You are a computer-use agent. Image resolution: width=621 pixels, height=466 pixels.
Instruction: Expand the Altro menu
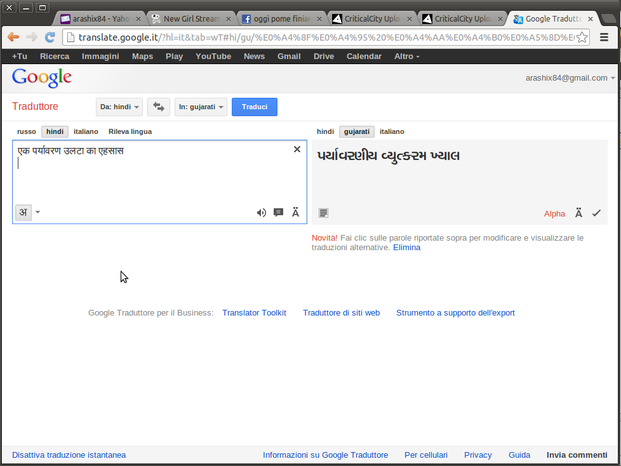(x=406, y=56)
